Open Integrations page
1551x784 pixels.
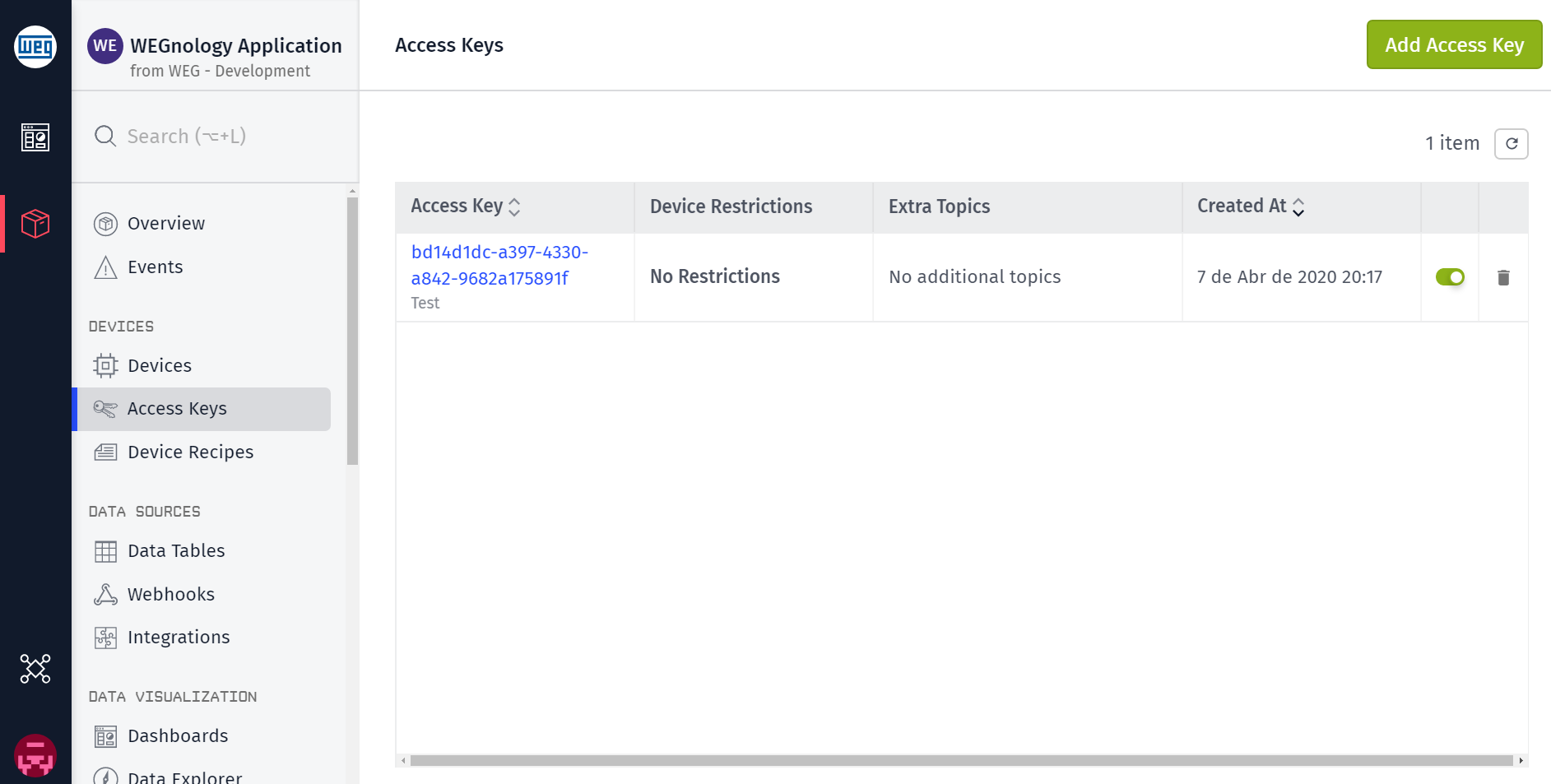point(179,638)
